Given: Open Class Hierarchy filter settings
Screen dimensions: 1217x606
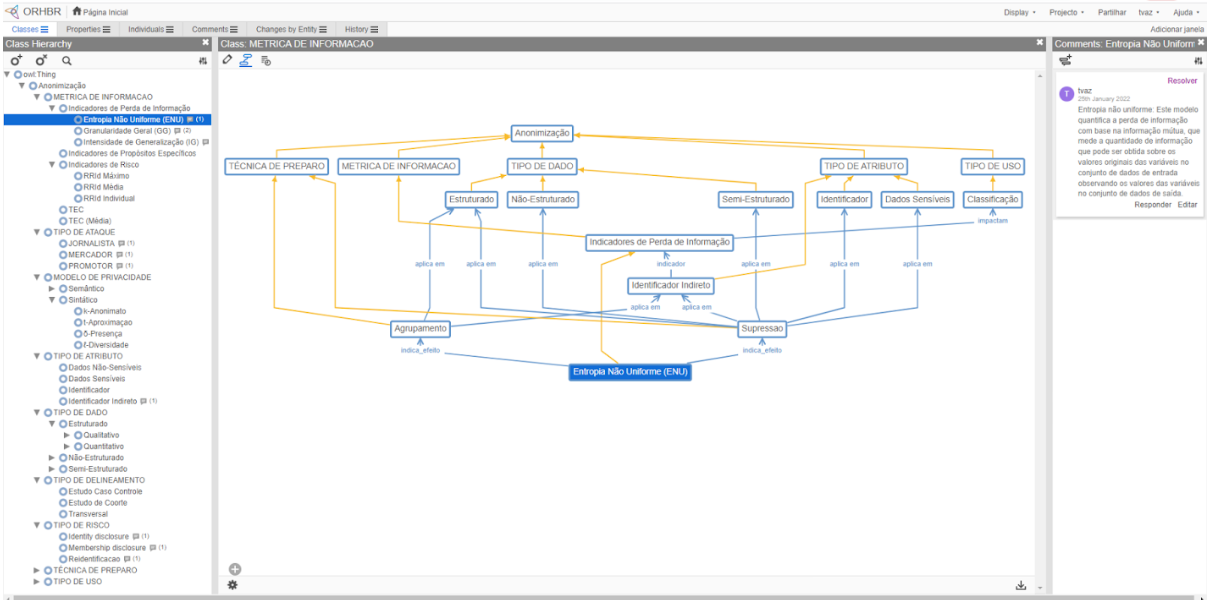Looking at the screenshot, I should 203,61.
